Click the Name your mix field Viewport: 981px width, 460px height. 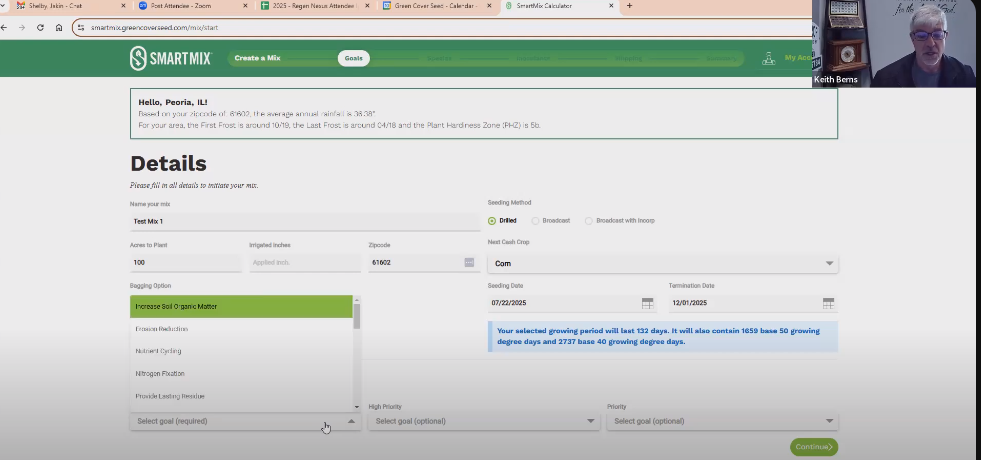click(305, 222)
